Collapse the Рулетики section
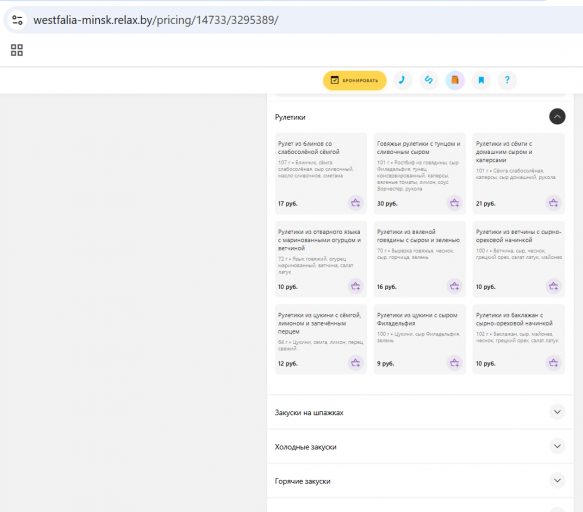 click(x=557, y=117)
